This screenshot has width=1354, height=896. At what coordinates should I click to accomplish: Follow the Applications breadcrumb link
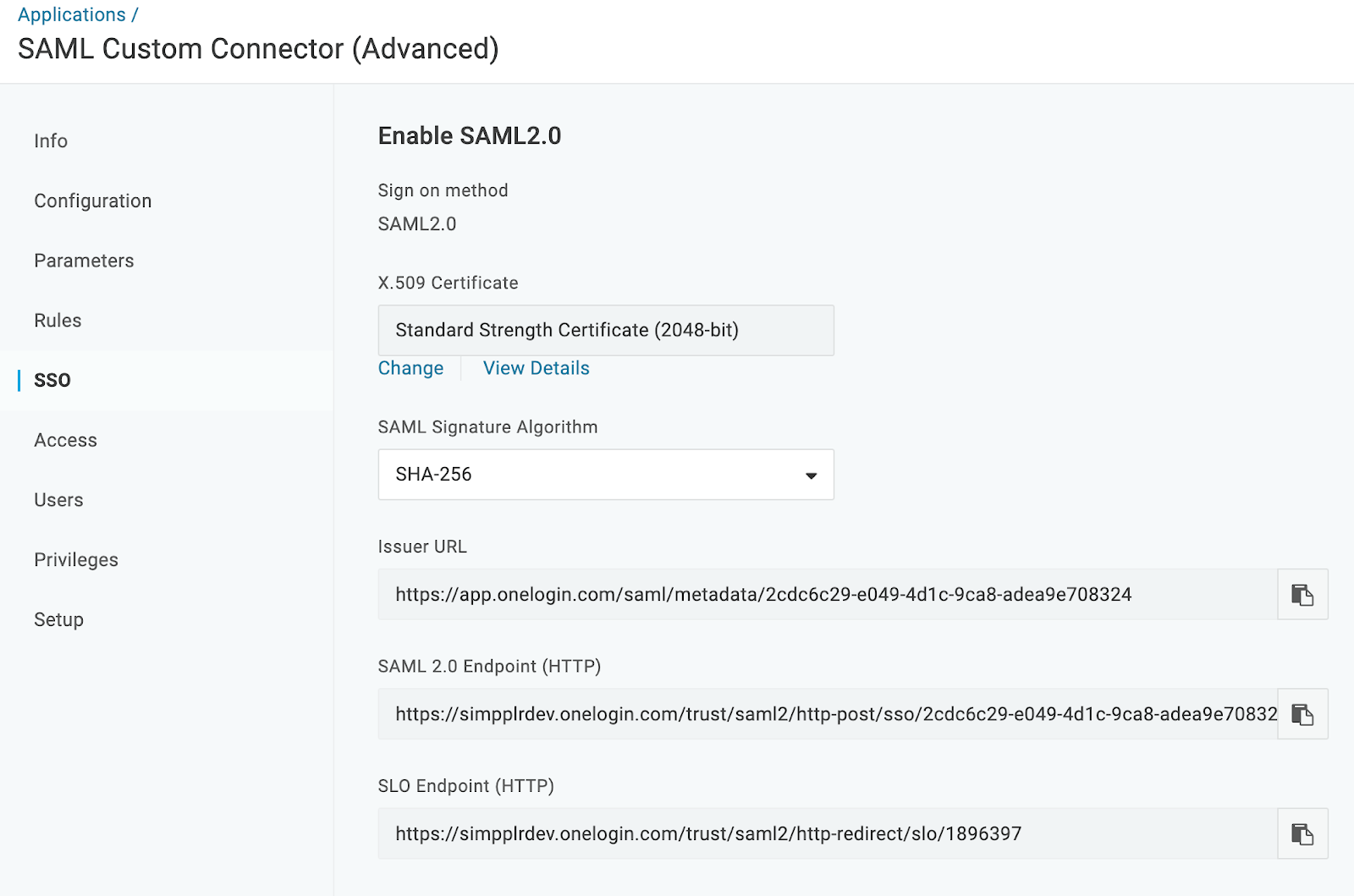(x=72, y=15)
